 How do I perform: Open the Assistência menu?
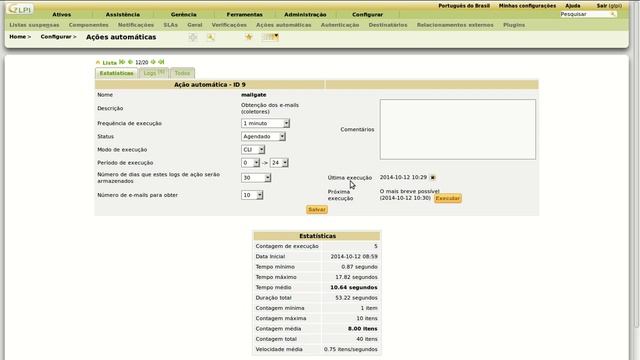(x=122, y=14)
